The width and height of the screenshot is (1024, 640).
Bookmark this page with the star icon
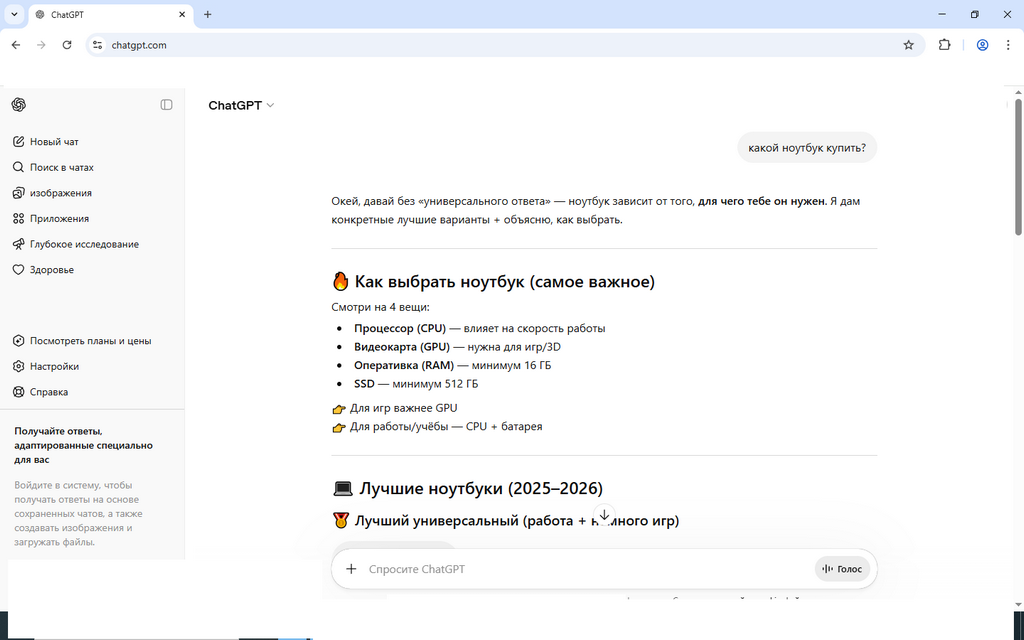908,45
